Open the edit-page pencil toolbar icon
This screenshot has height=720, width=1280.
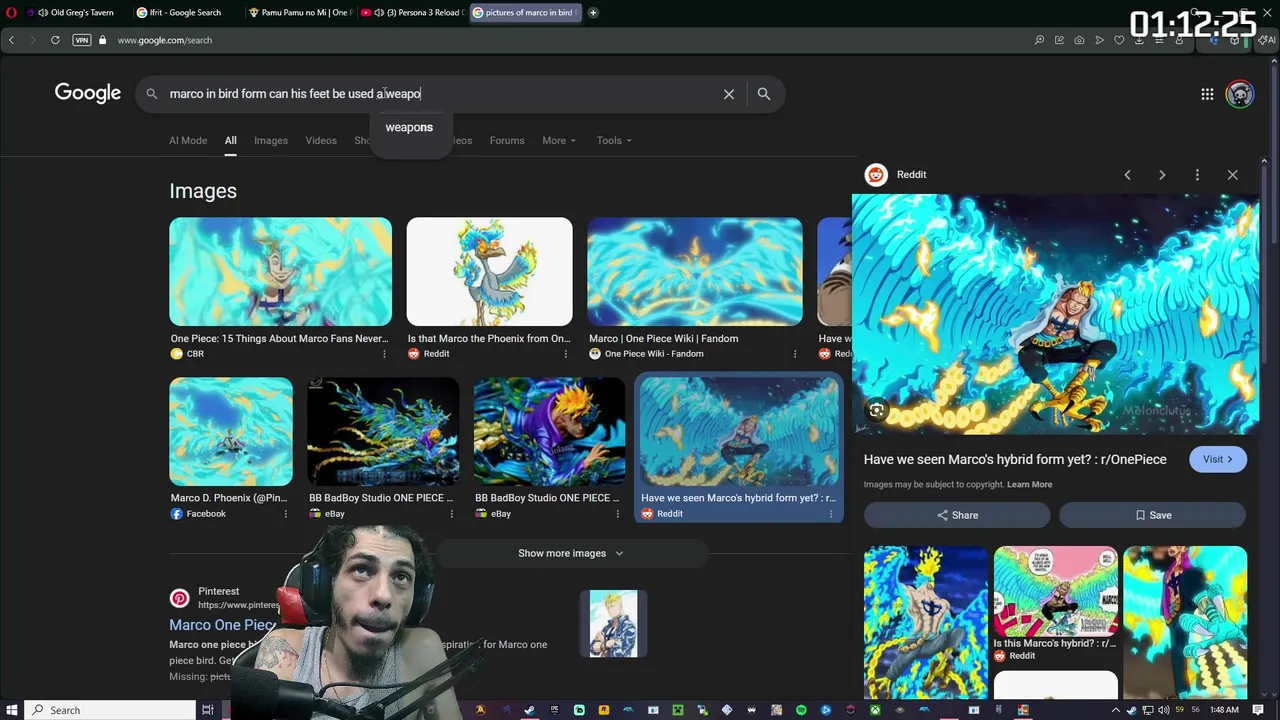(x=1059, y=40)
